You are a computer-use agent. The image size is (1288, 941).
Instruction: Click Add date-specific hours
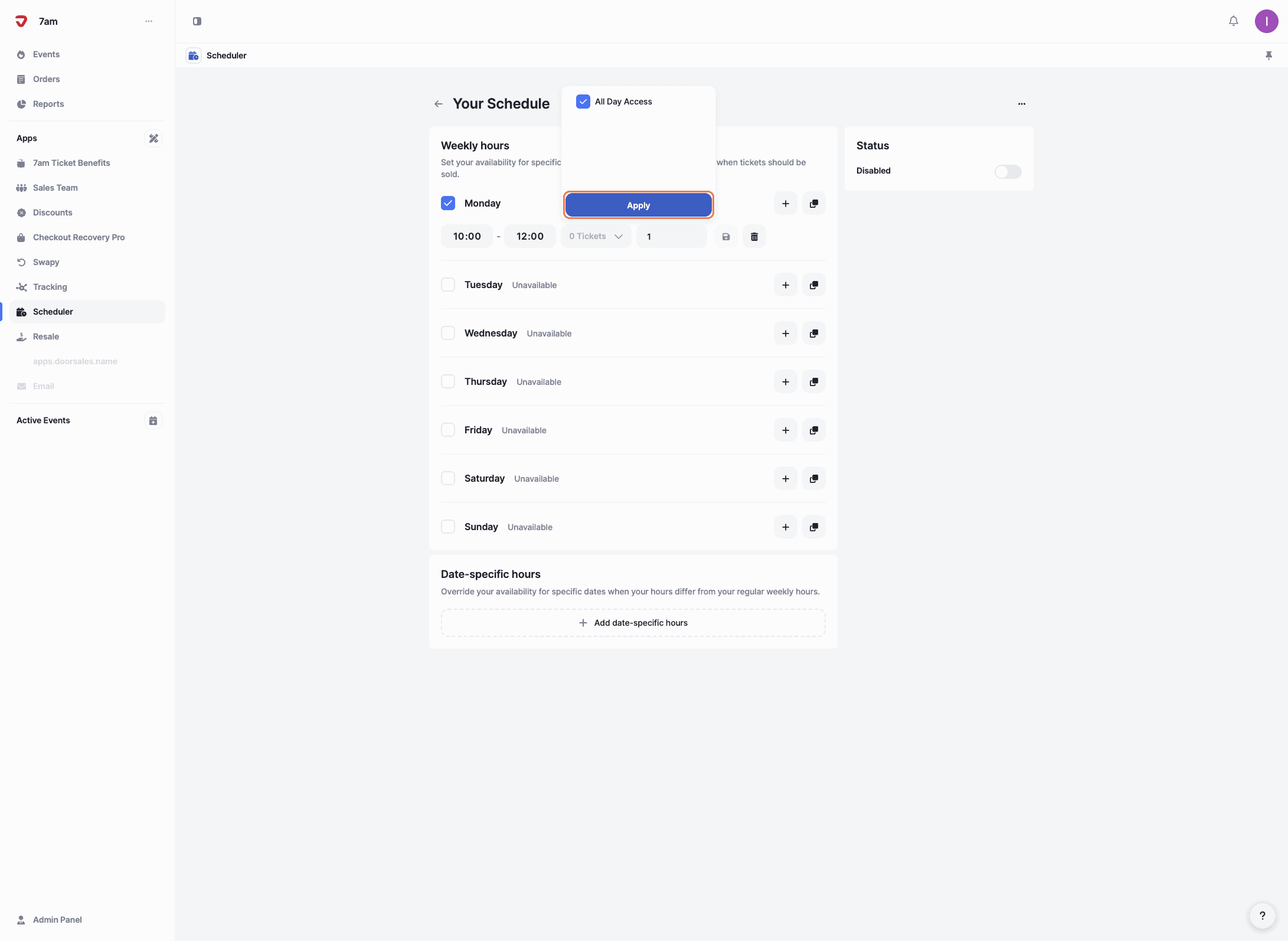pos(633,623)
